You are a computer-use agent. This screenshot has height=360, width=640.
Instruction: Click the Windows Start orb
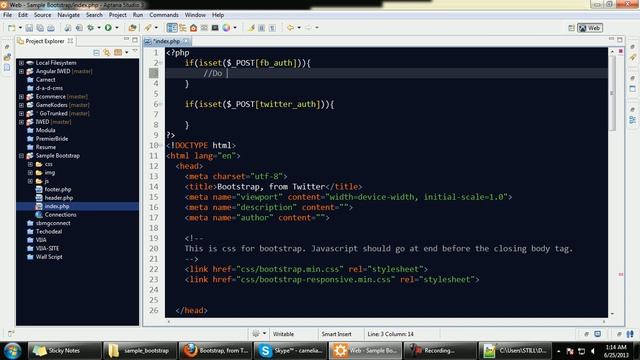click(x=13, y=351)
